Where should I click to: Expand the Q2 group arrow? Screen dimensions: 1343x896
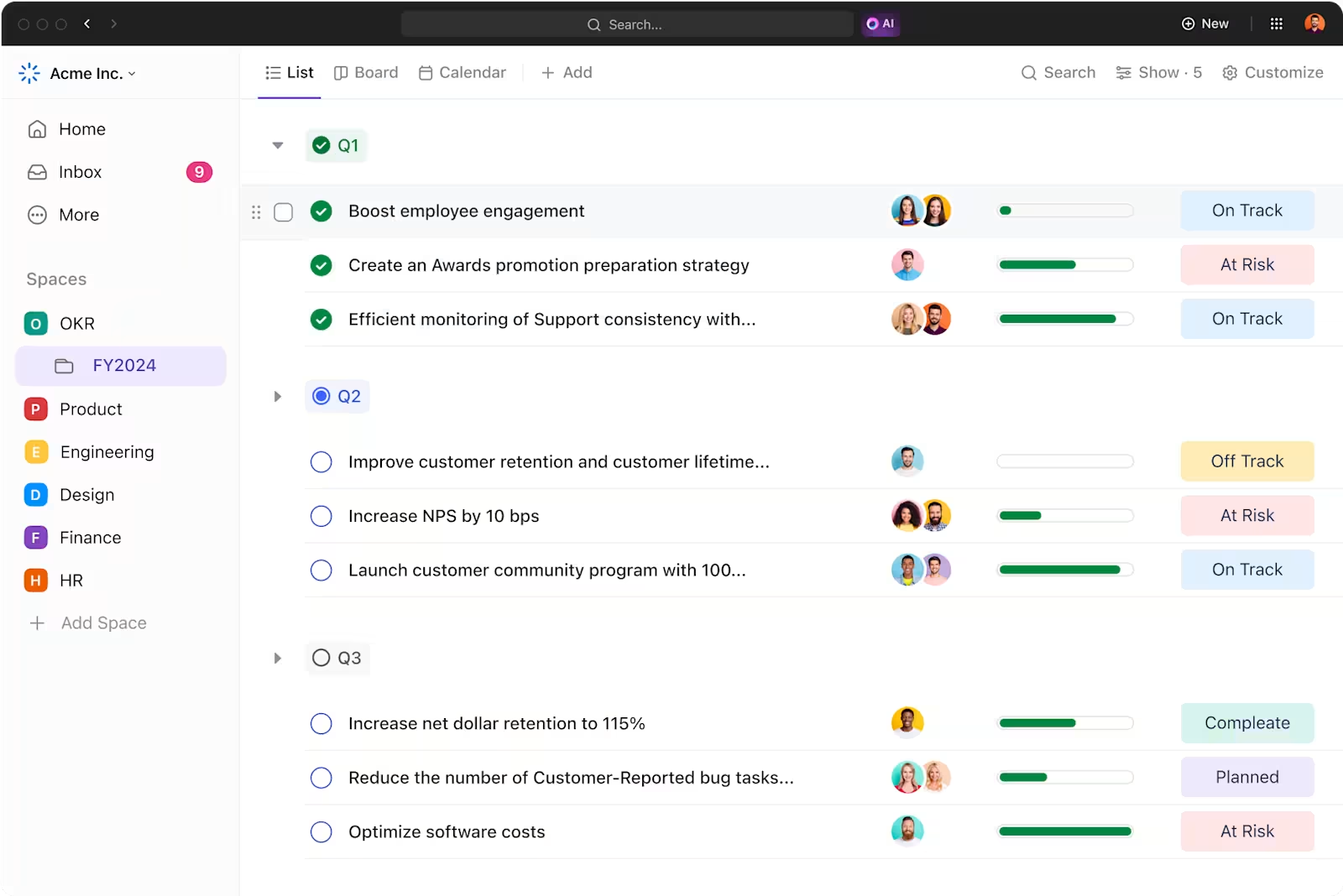click(278, 396)
